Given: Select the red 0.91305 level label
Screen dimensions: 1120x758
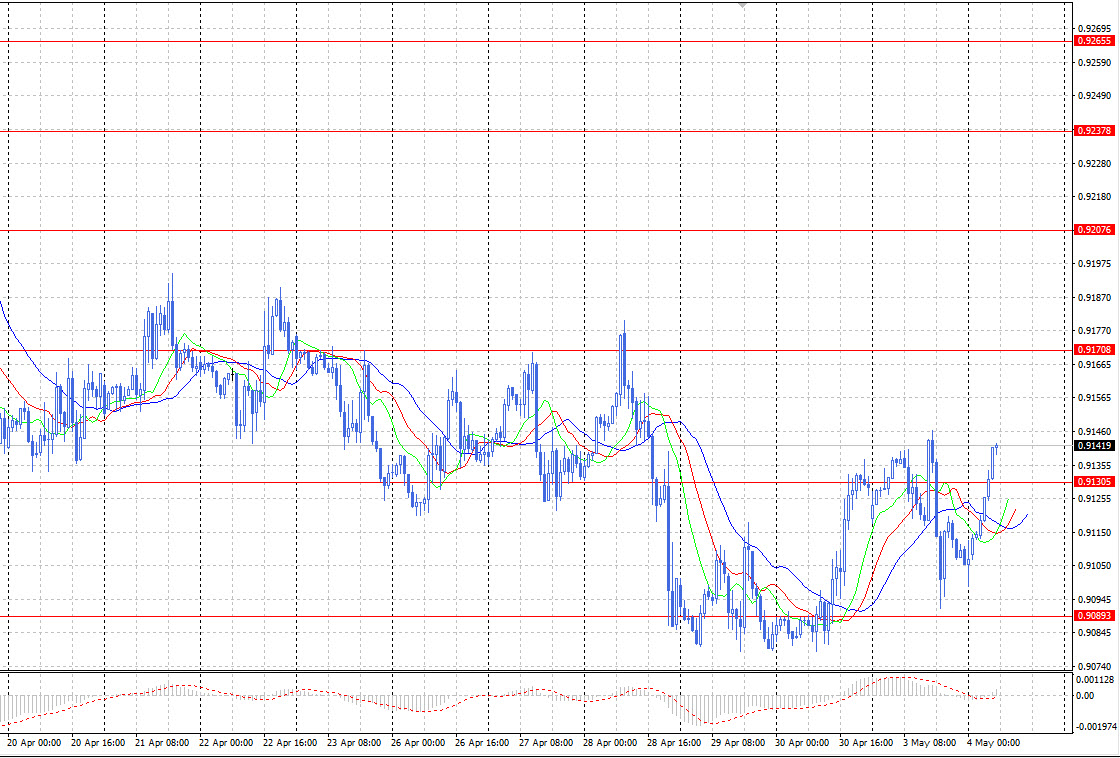Looking at the screenshot, I should [x=1094, y=482].
